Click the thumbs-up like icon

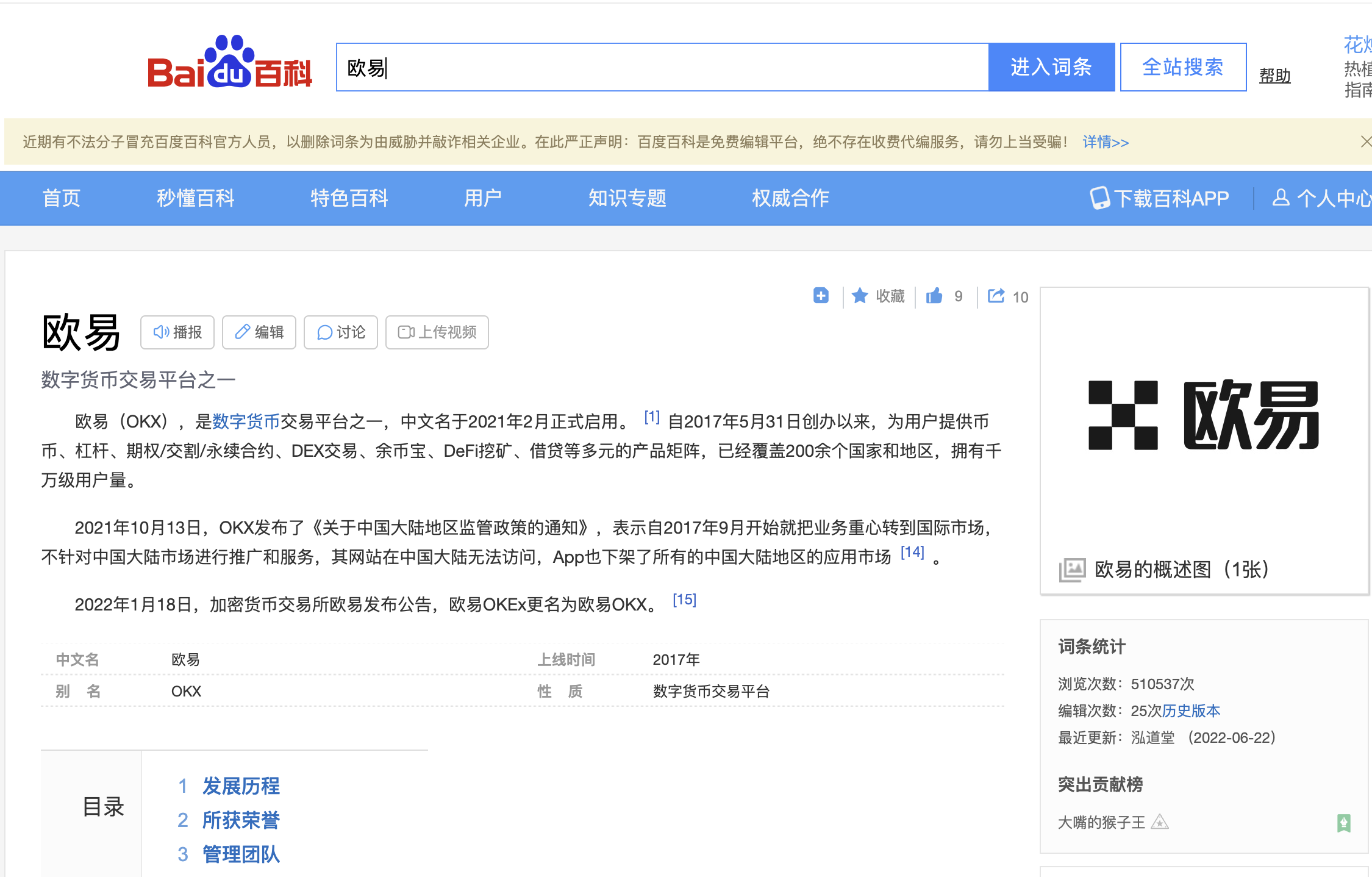[934, 296]
